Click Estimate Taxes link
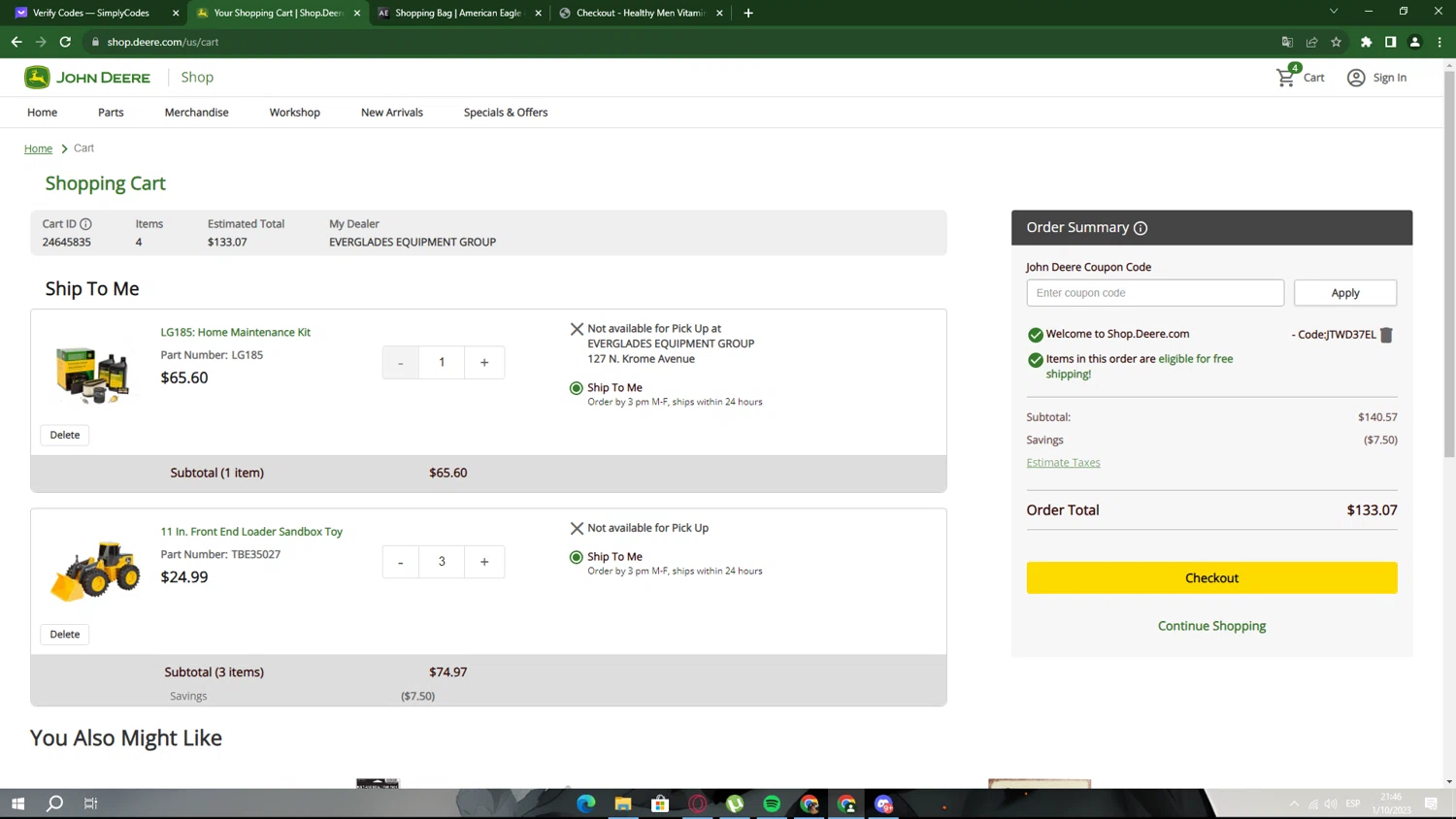This screenshot has height=819, width=1456. 1063,463
